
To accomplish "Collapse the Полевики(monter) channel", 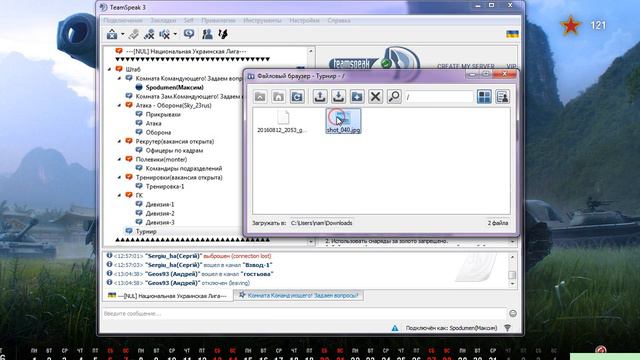I will 119,159.
